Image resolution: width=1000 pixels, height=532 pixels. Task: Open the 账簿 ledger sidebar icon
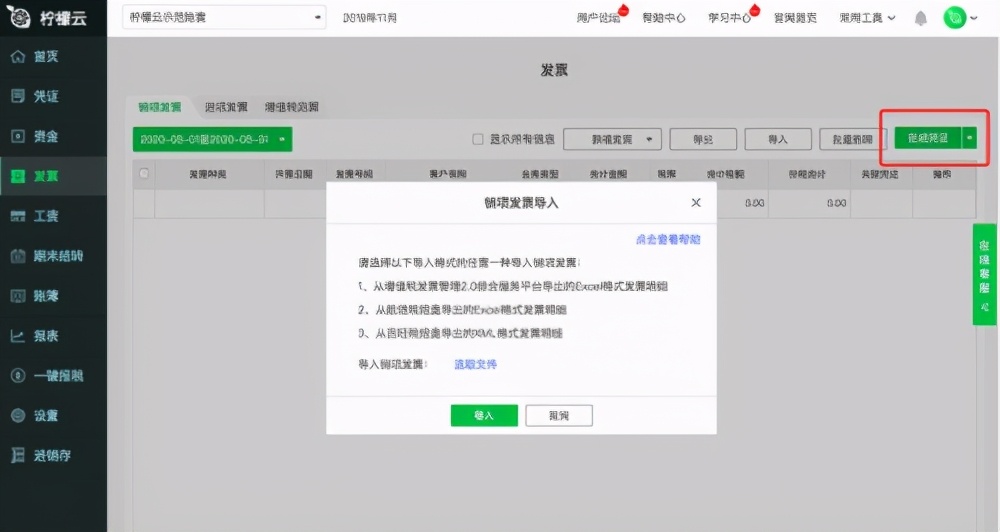tap(18, 296)
